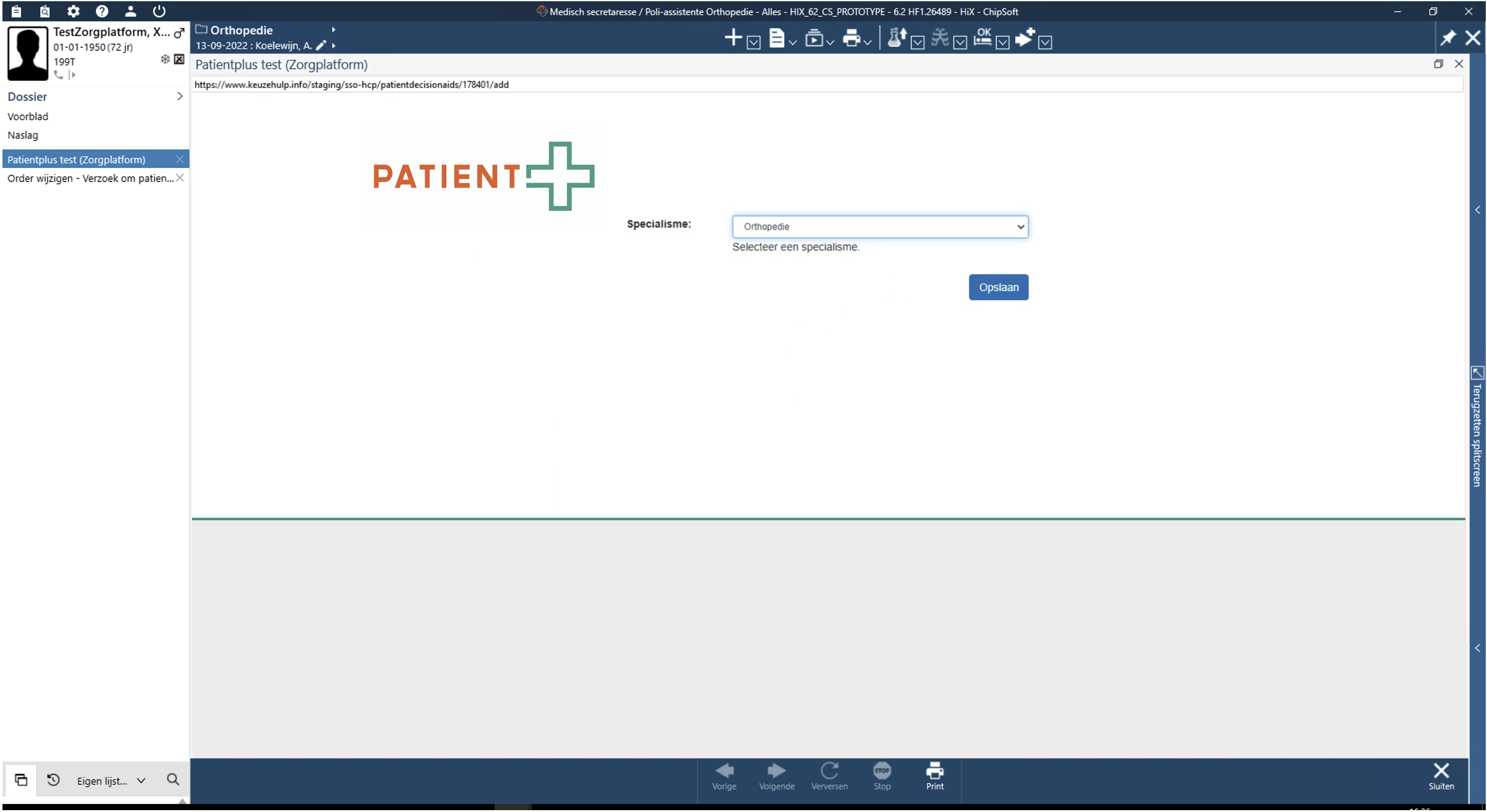Click the arrow-plus referral icon
This screenshot has width=1487, height=812.
click(x=1025, y=38)
